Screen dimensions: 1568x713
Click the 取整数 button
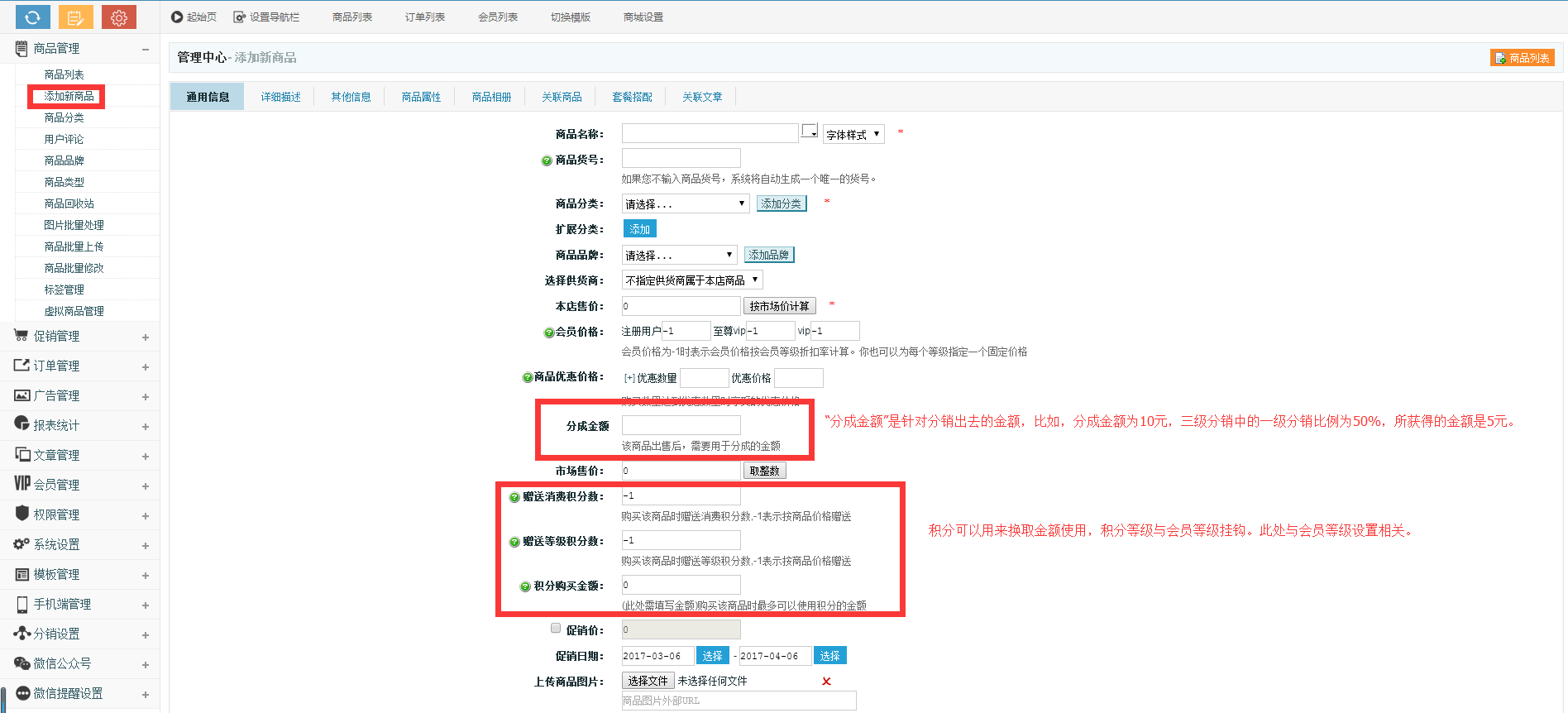click(x=764, y=471)
